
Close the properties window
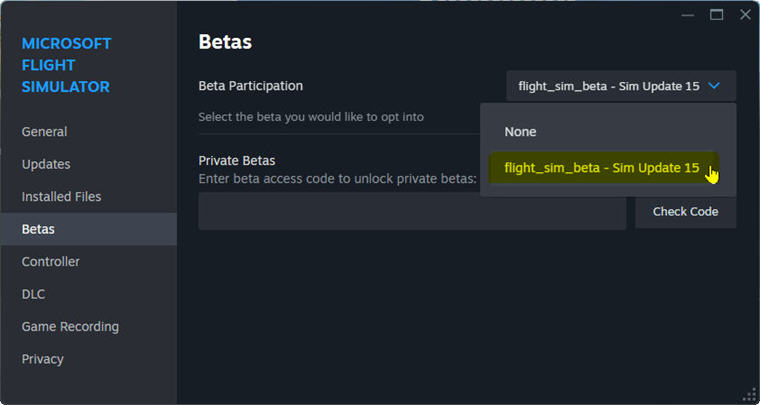pos(744,15)
